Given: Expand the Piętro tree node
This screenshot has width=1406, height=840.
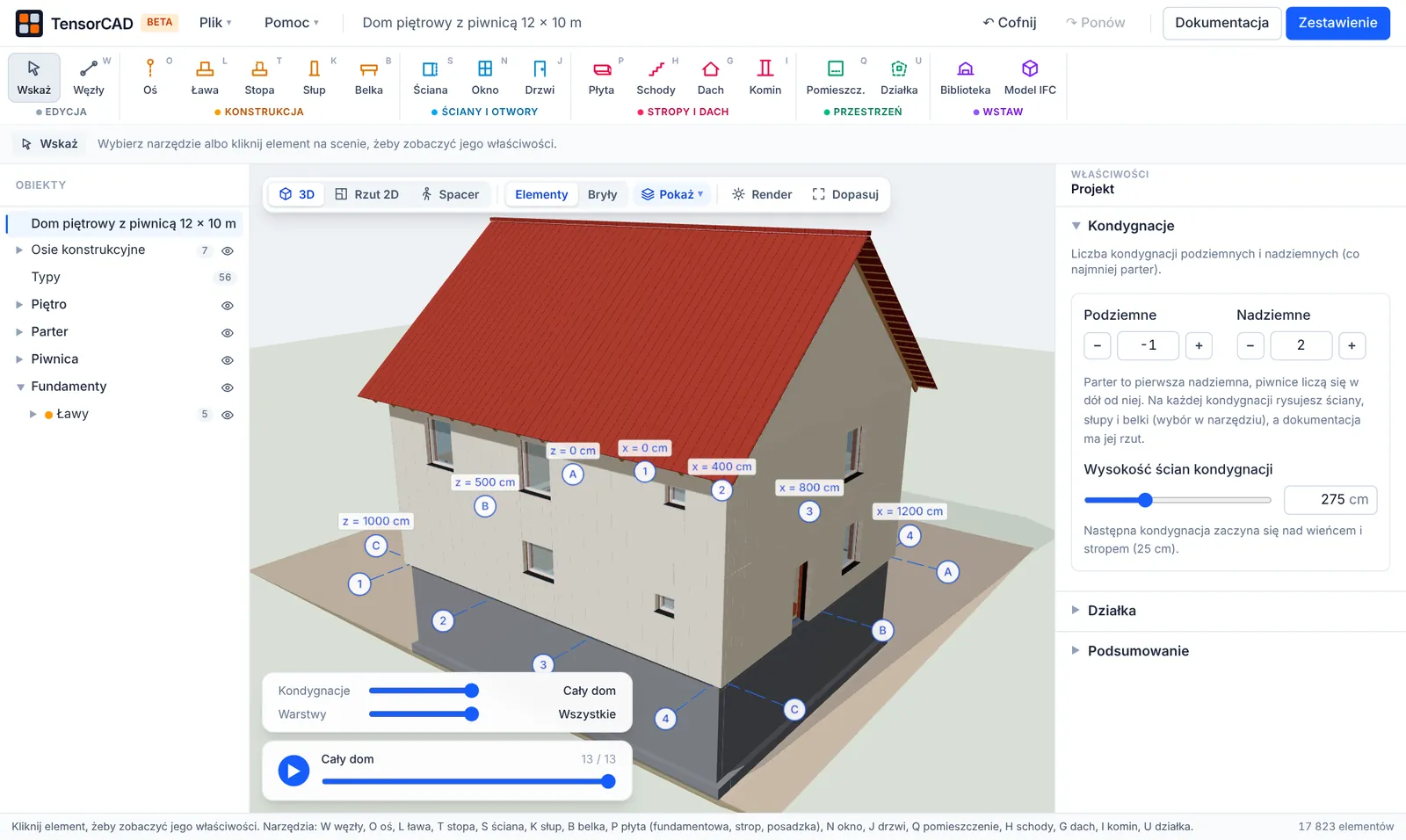Looking at the screenshot, I should [19, 305].
